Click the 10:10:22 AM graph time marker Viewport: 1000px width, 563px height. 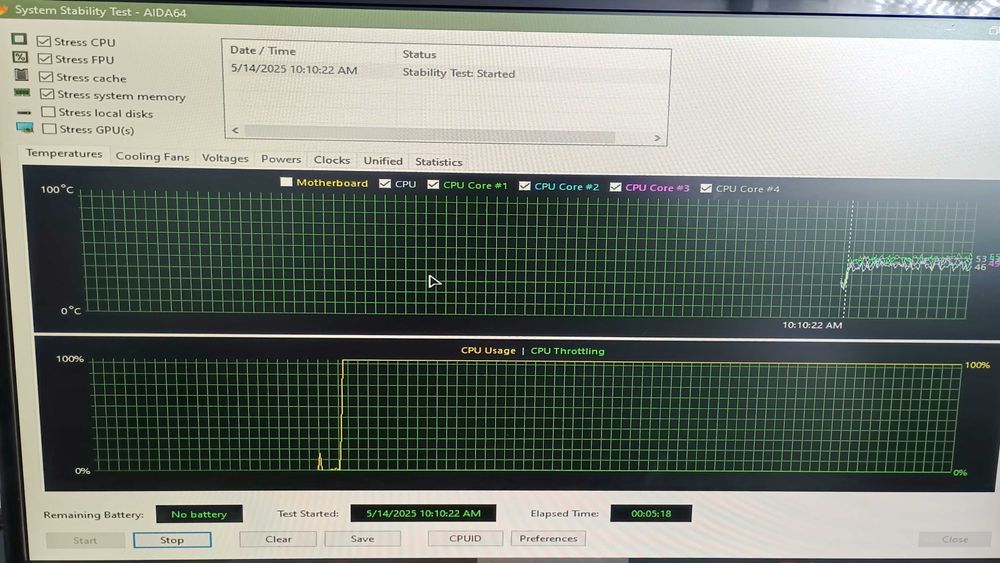812,325
